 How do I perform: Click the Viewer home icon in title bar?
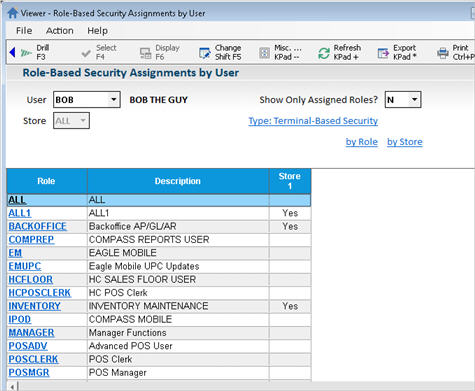click(x=13, y=13)
